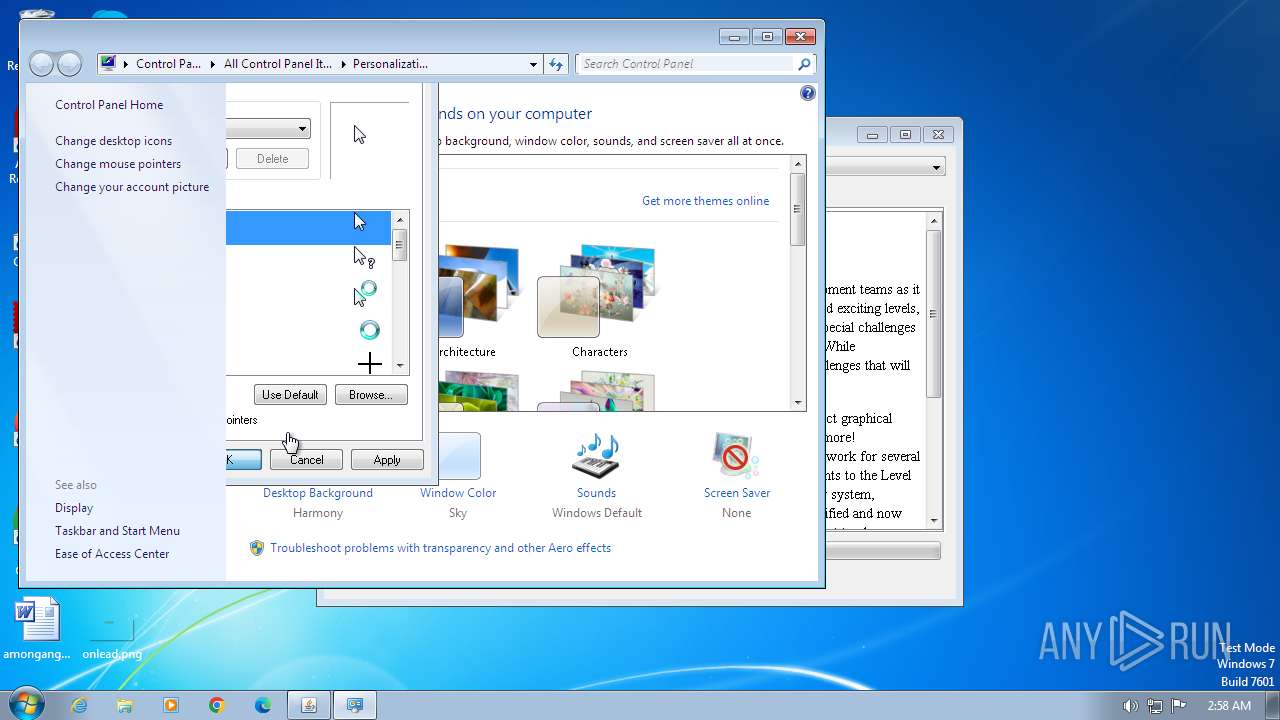This screenshot has width=1280, height=720.
Task: Click the shield icon beside Troubleshoot link
Action: pyautogui.click(x=257, y=548)
